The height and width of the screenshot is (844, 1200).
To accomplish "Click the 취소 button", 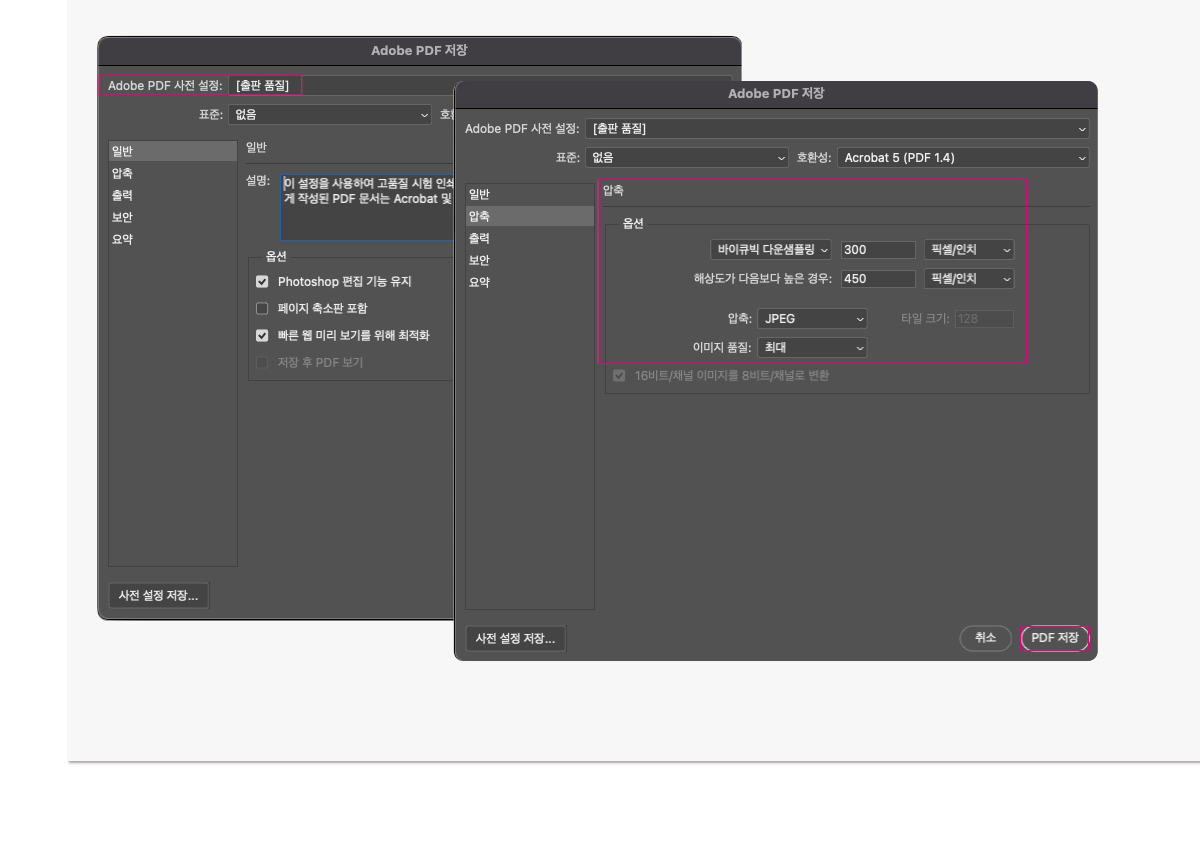I will coord(985,638).
